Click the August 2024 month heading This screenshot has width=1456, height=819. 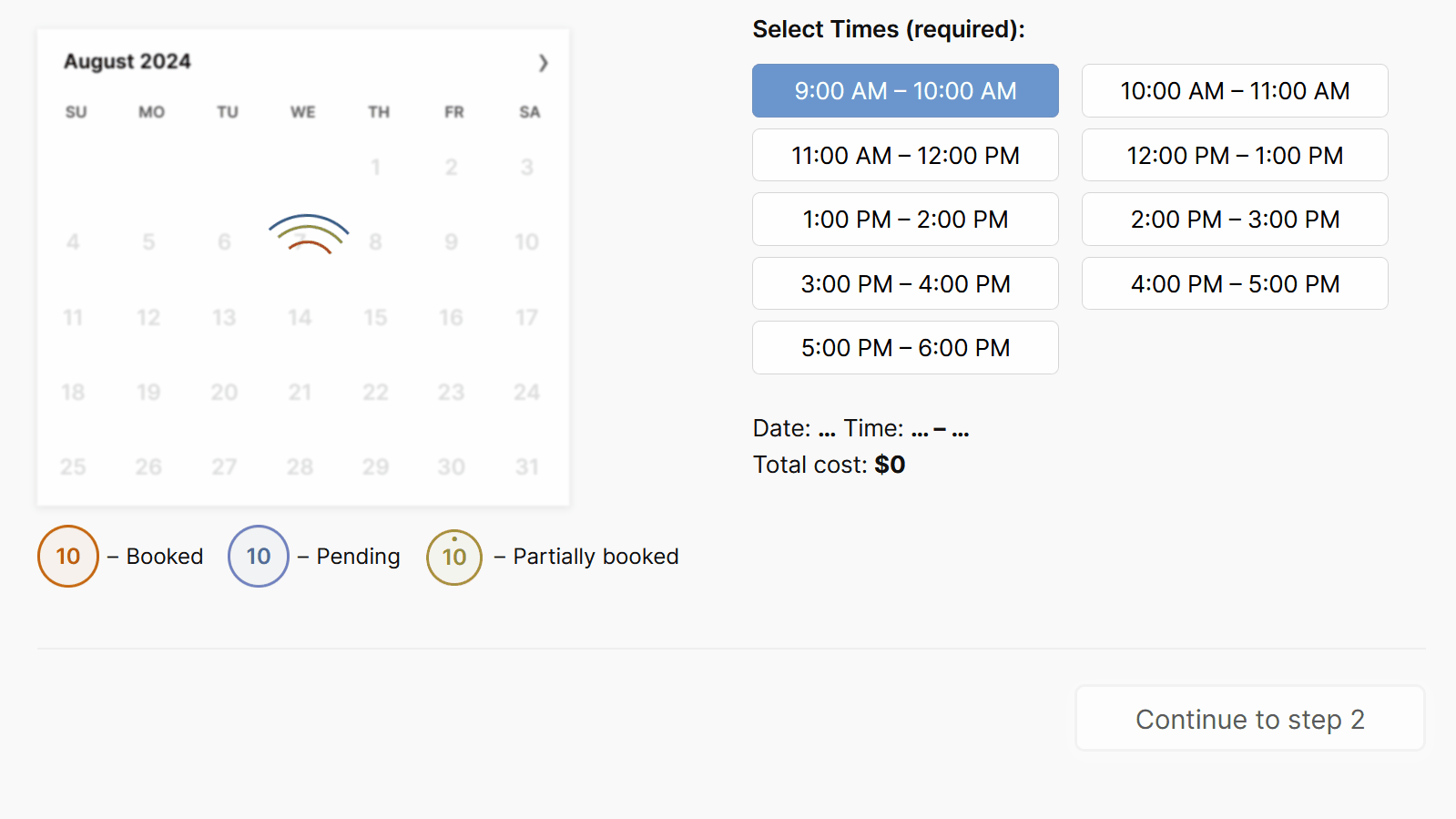click(x=127, y=62)
